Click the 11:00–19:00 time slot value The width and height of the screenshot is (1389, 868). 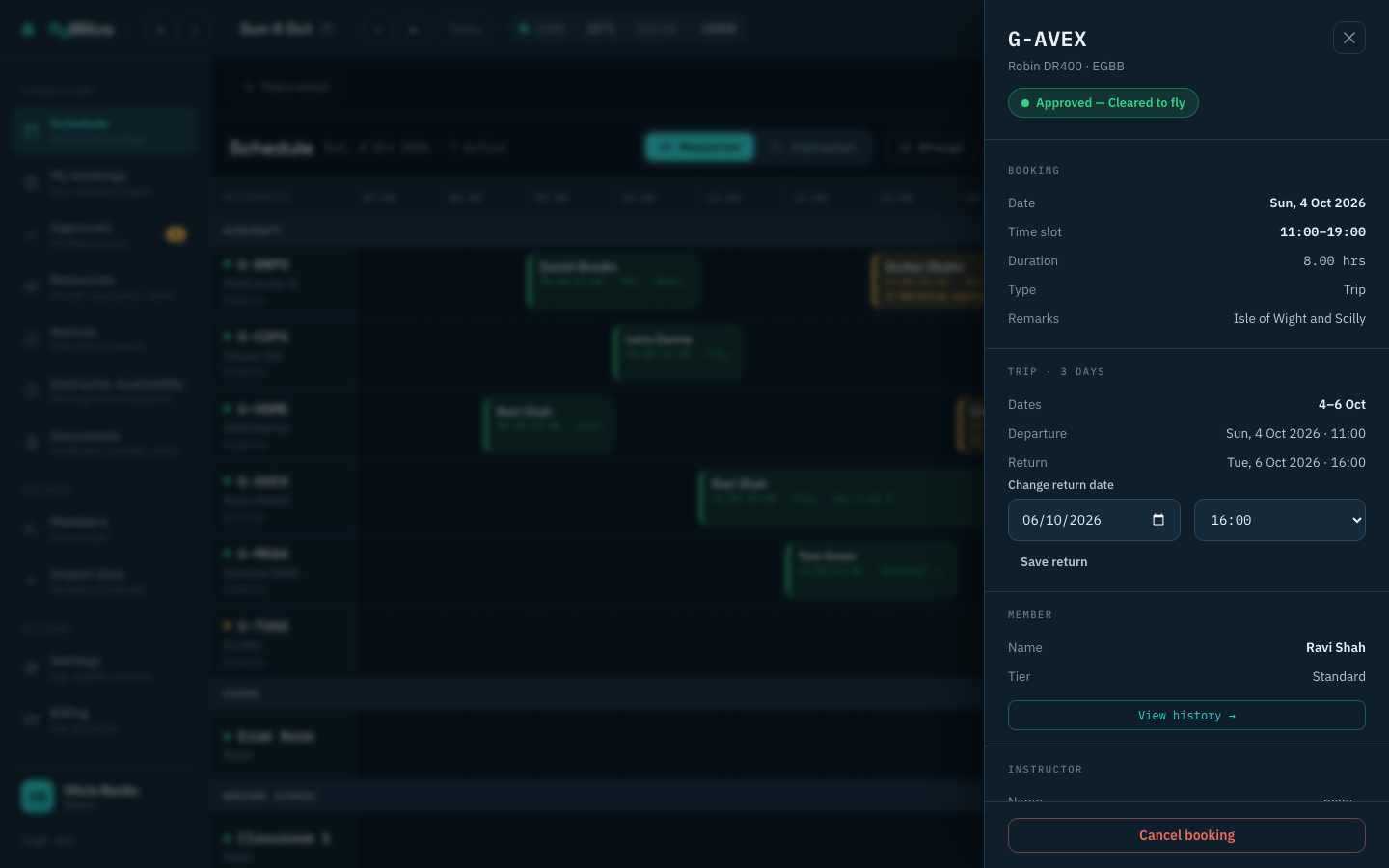click(1322, 232)
